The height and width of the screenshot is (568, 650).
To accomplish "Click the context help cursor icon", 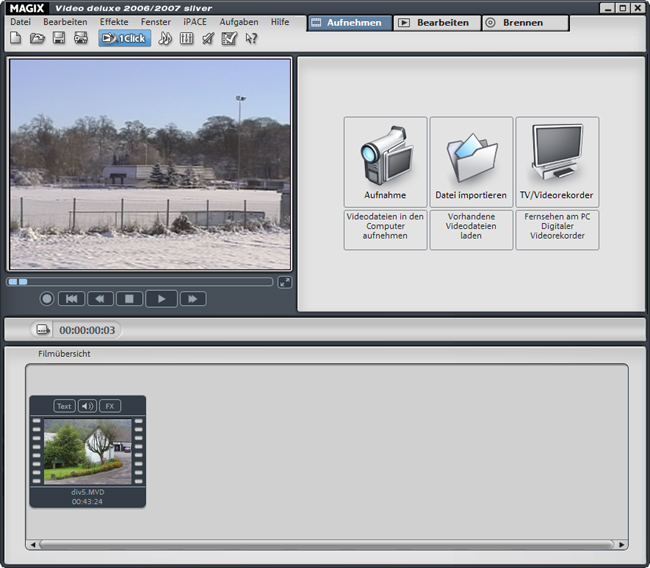I will tap(251, 39).
